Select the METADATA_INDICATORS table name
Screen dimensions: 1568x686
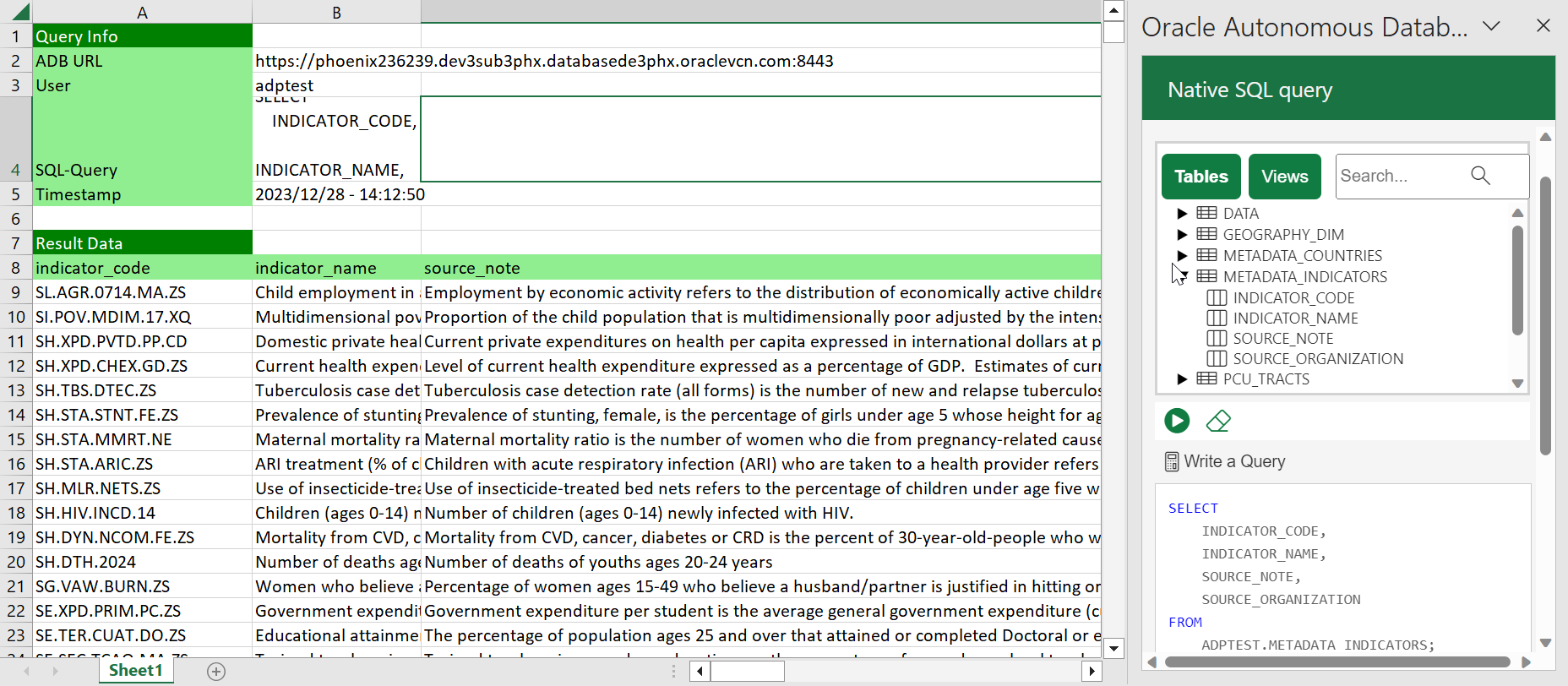tap(1304, 276)
